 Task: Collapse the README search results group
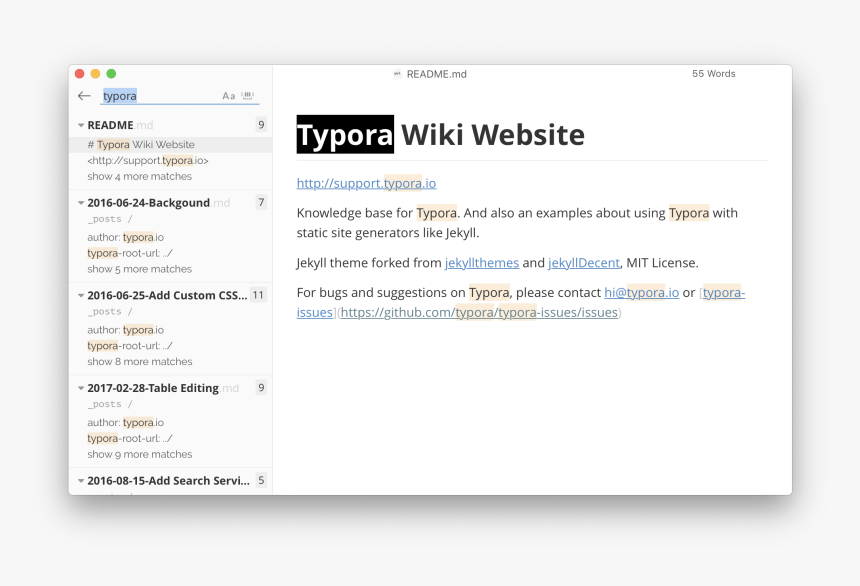[x=81, y=125]
